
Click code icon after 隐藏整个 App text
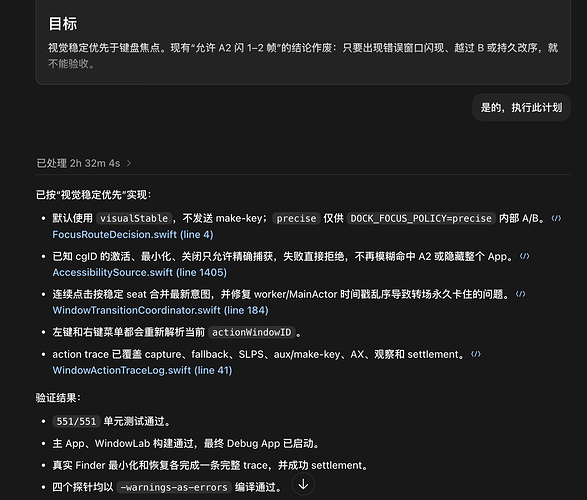click(x=524, y=256)
